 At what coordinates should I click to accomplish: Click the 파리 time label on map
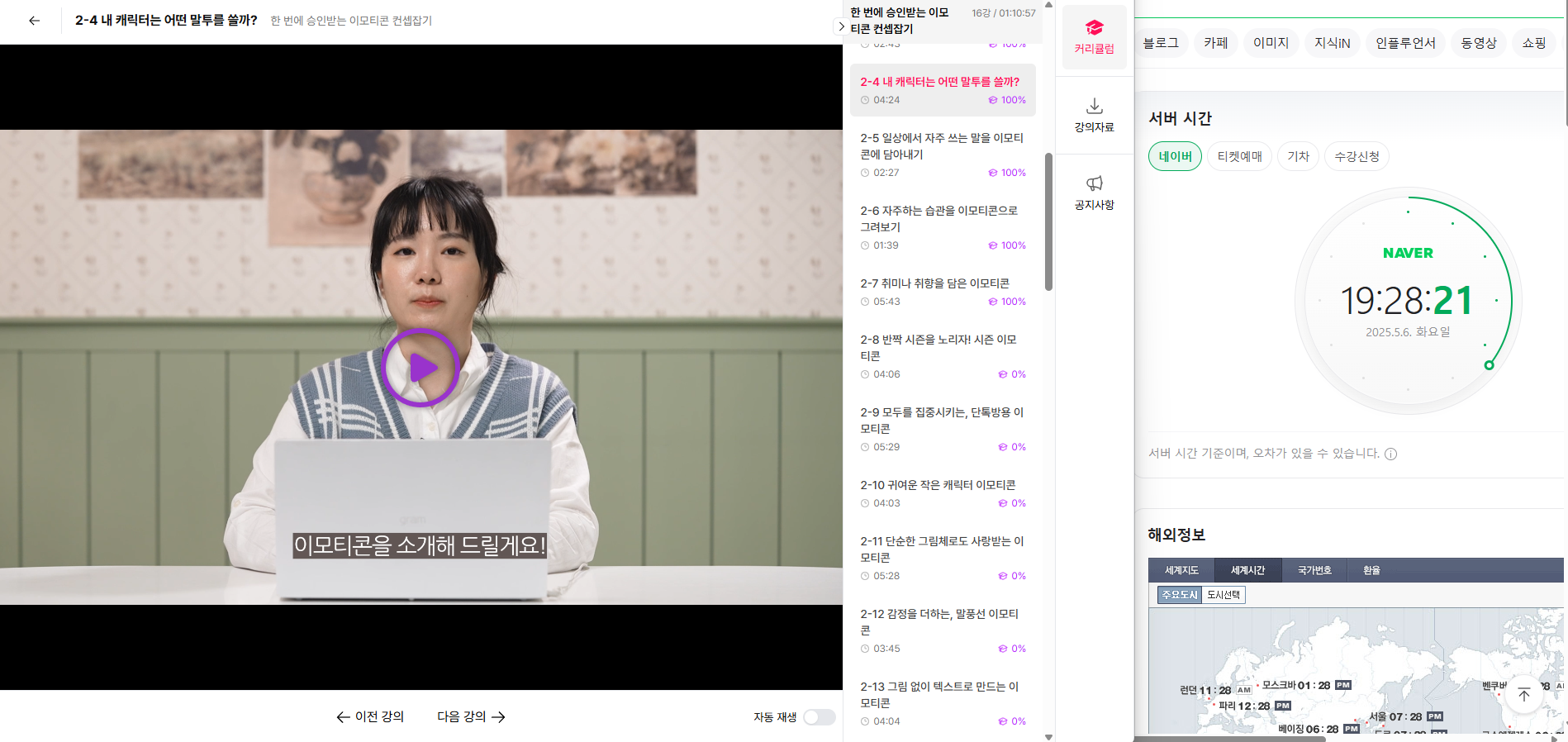[x=1255, y=706]
